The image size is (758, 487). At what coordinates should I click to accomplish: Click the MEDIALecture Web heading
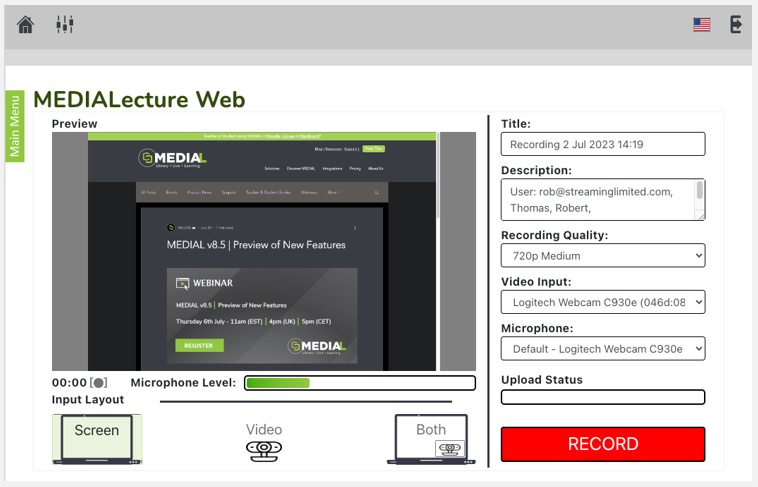139,100
